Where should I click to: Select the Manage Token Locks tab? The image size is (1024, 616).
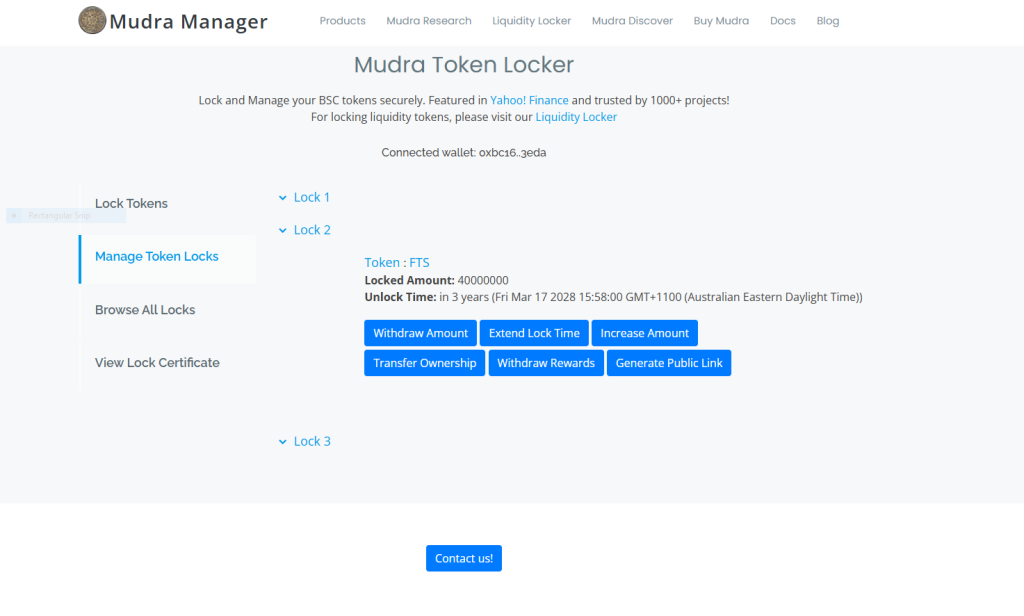tap(168, 257)
